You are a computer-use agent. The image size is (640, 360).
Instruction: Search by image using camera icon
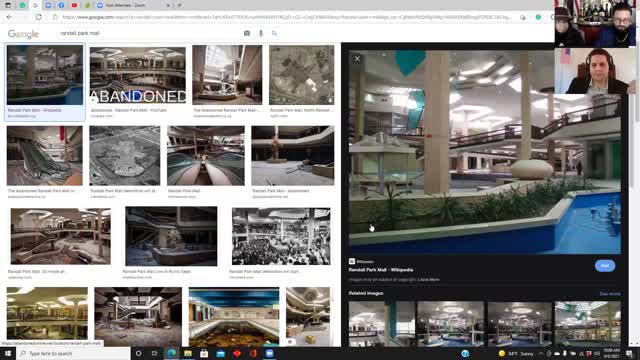point(247,33)
